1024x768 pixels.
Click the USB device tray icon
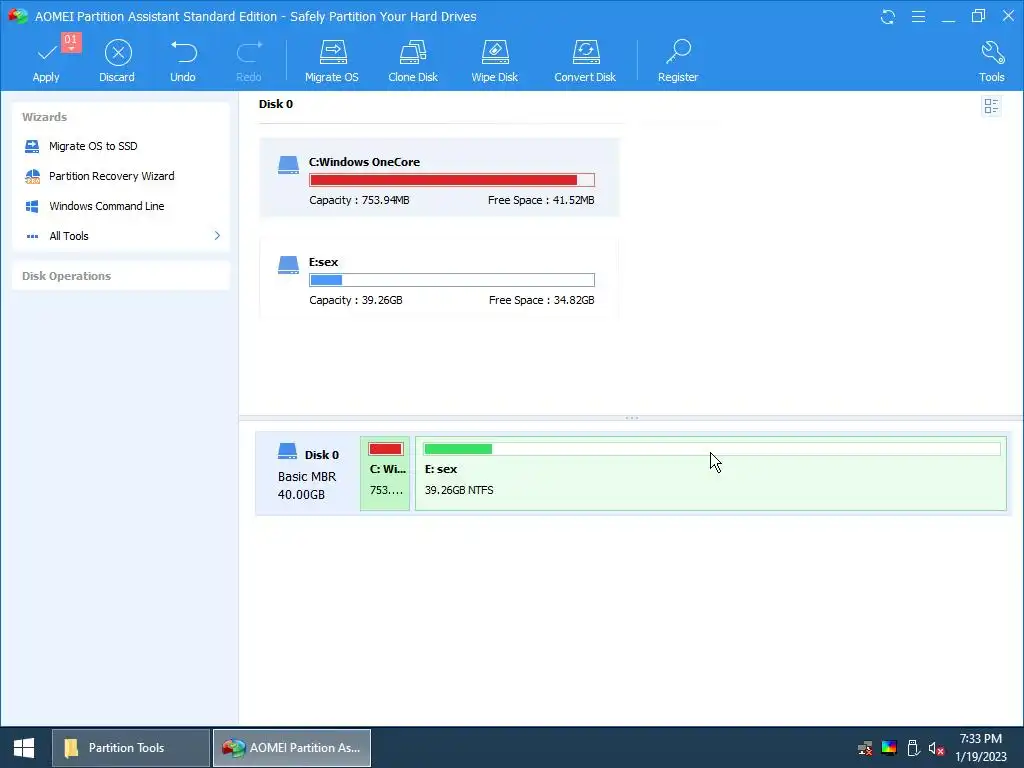[913, 748]
